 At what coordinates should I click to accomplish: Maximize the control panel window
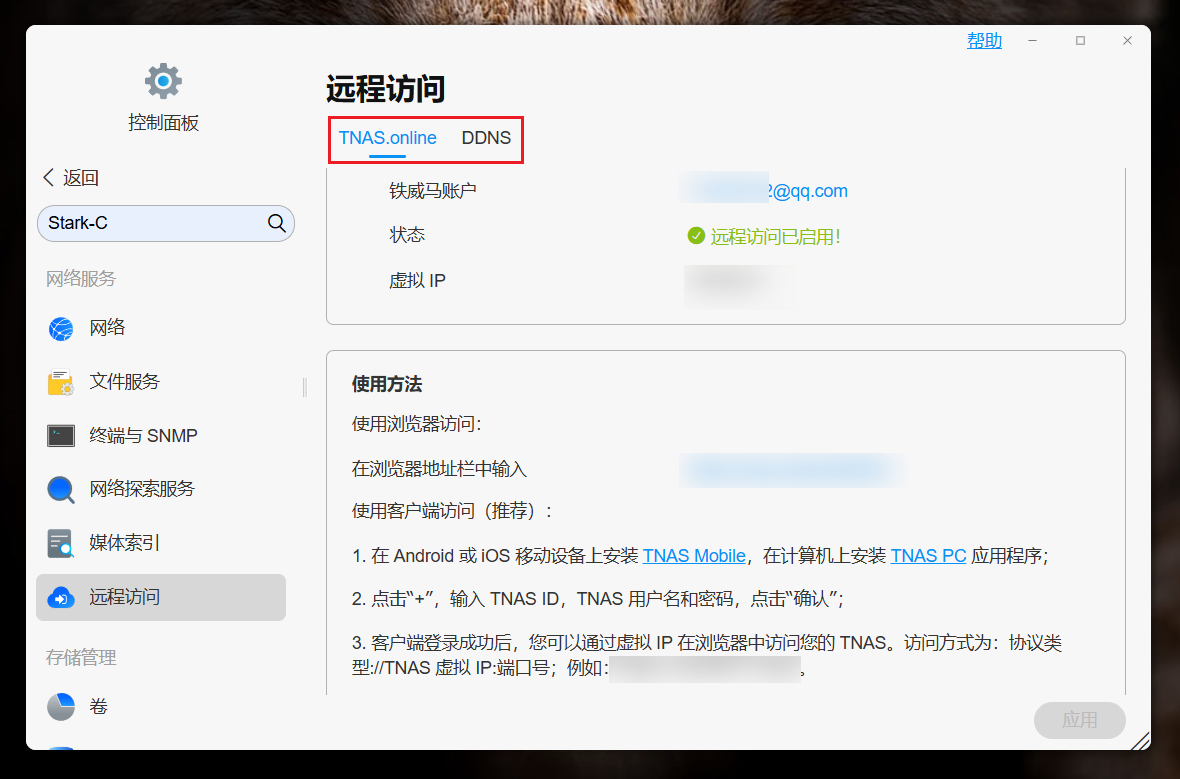(1080, 41)
